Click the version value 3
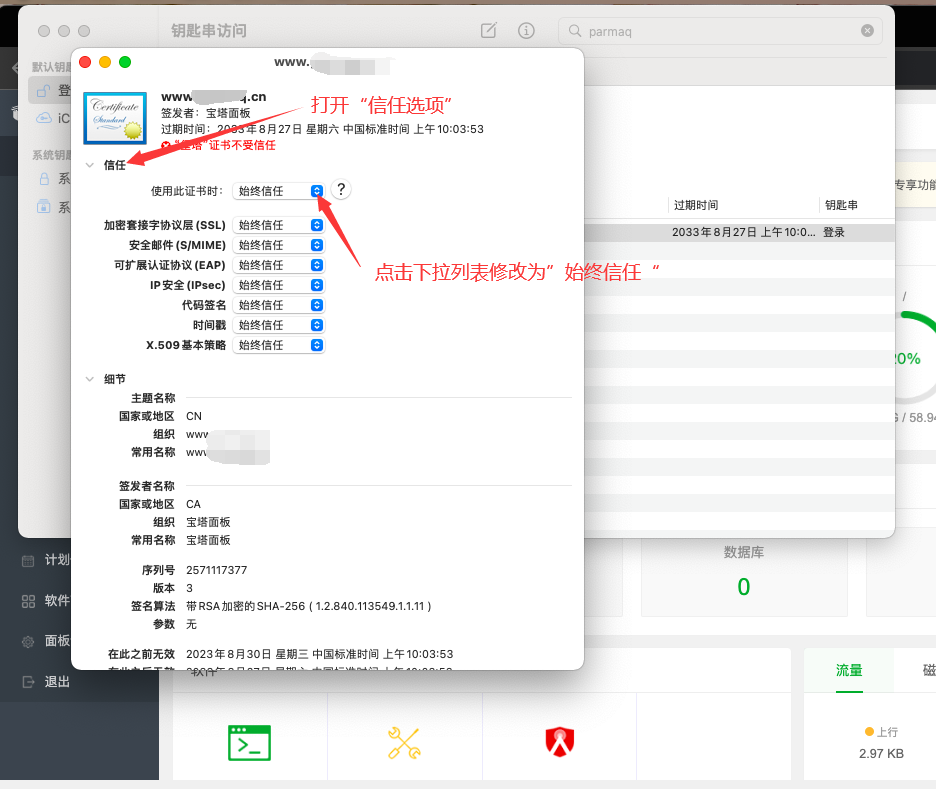The height and width of the screenshot is (789, 936). click(189, 588)
